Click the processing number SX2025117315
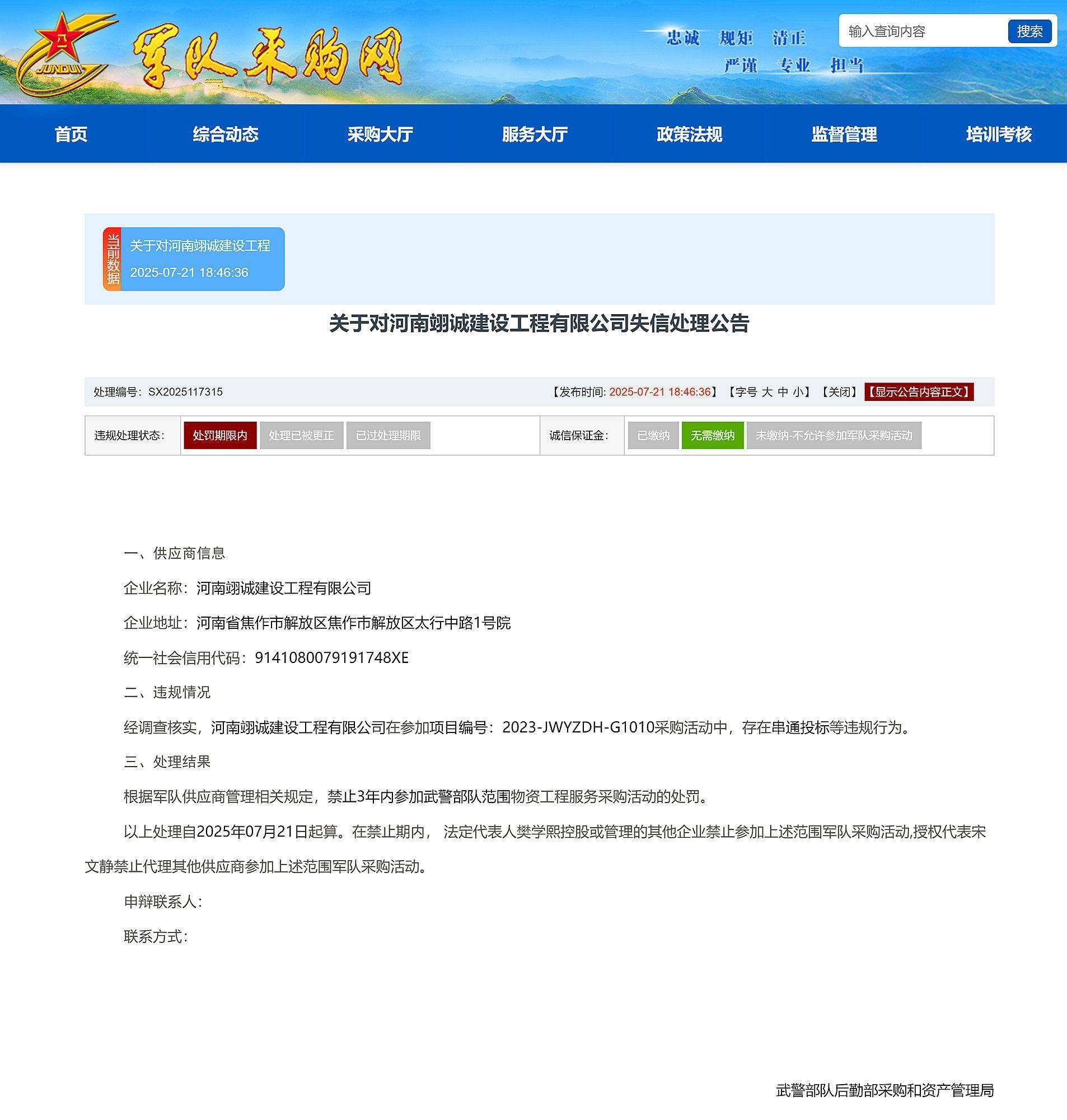1067x1120 pixels. tap(185, 392)
